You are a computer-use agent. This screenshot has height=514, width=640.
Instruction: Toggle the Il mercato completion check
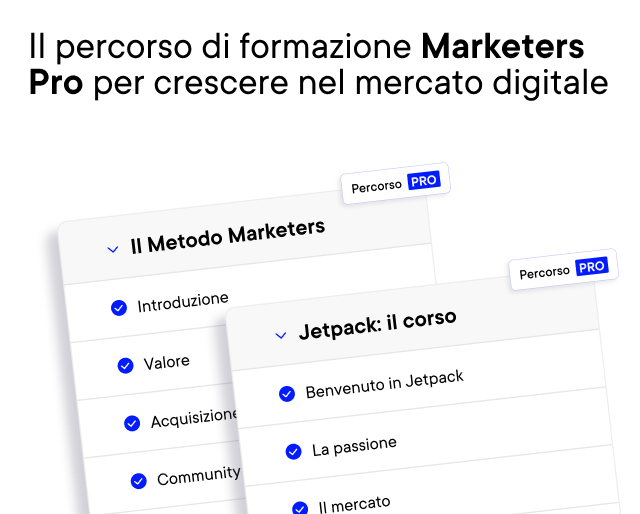tap(300, 508)
